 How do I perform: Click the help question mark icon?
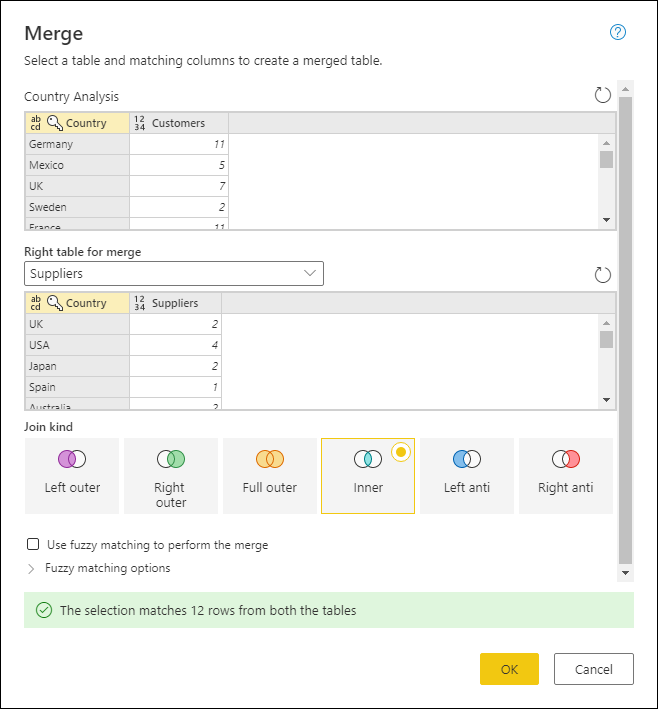click(x=617, y=32)
